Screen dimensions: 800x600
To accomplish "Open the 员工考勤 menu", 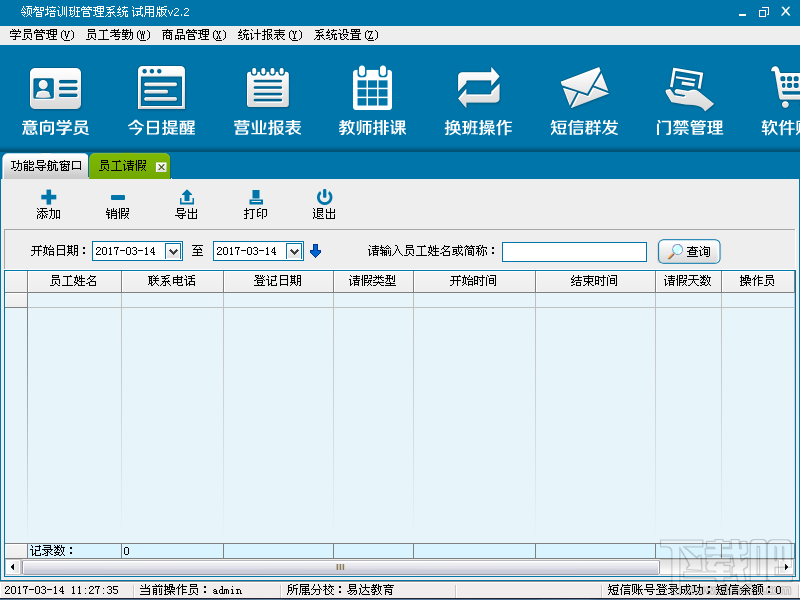I will pyautogui.click(x=118, y=35).
